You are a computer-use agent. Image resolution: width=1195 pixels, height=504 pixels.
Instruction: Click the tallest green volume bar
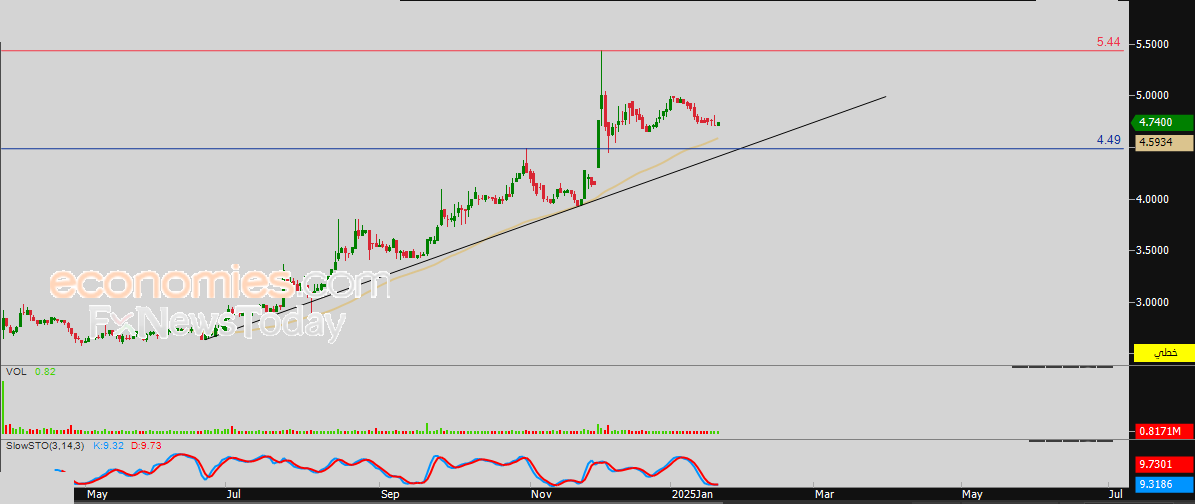coord(2,407)
